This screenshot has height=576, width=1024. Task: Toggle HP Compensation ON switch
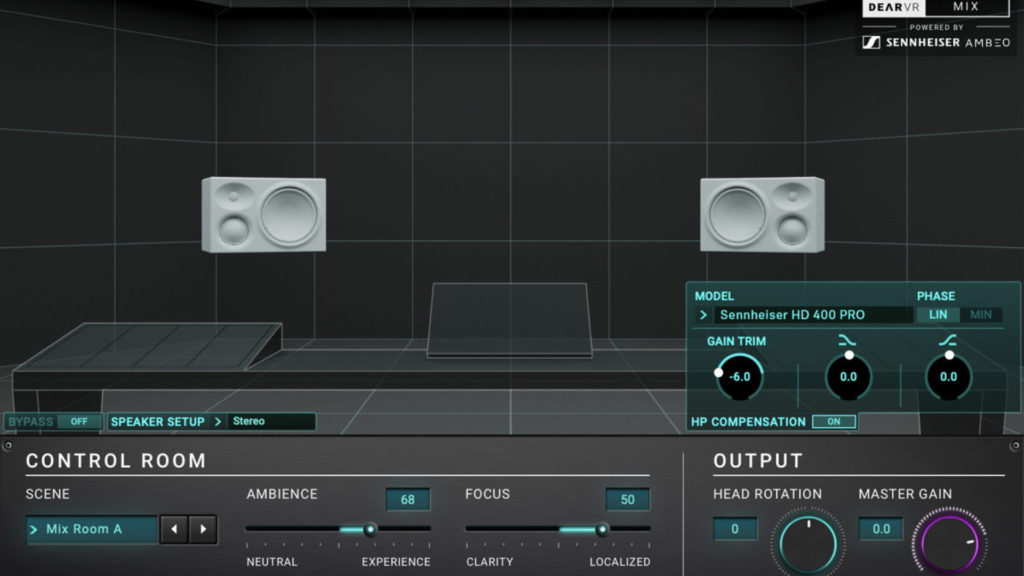point(834,422)
